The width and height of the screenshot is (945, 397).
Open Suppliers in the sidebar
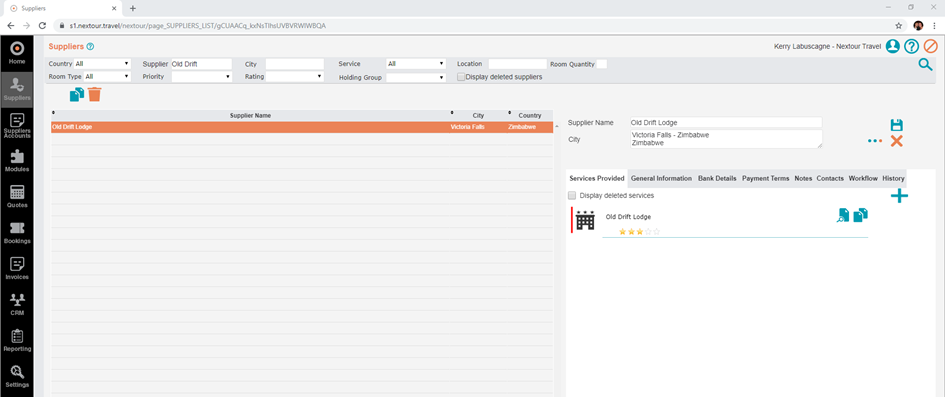tap(17, 89)
